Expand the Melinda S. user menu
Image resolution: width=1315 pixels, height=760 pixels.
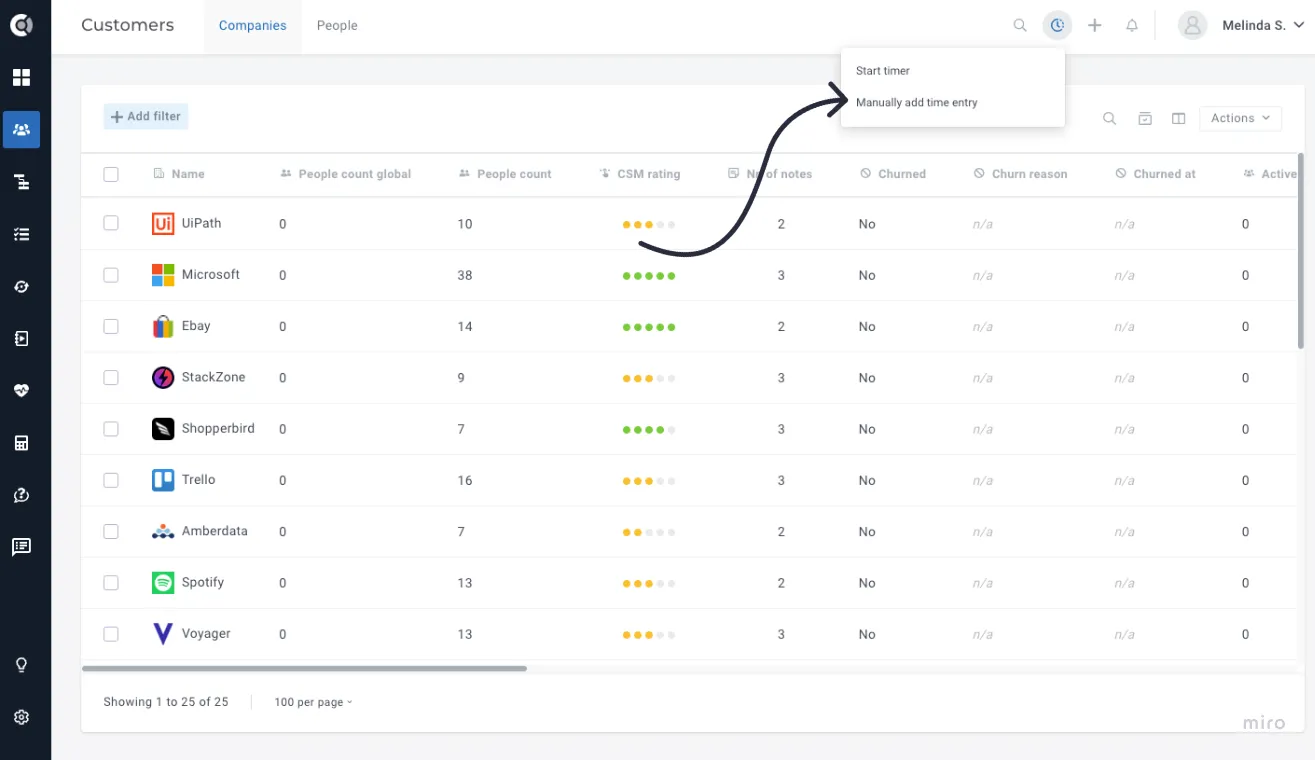click(x=1262, y=26)
